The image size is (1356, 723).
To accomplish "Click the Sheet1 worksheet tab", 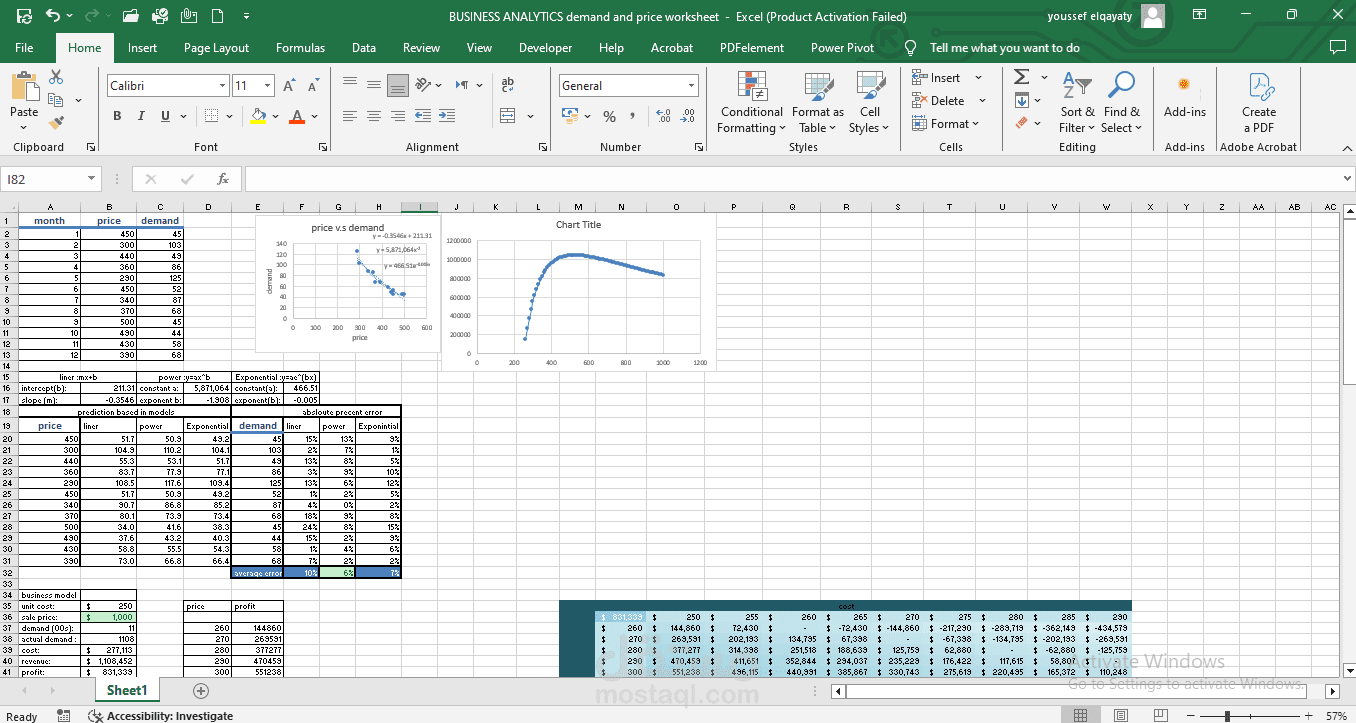I will pos(127,691).
